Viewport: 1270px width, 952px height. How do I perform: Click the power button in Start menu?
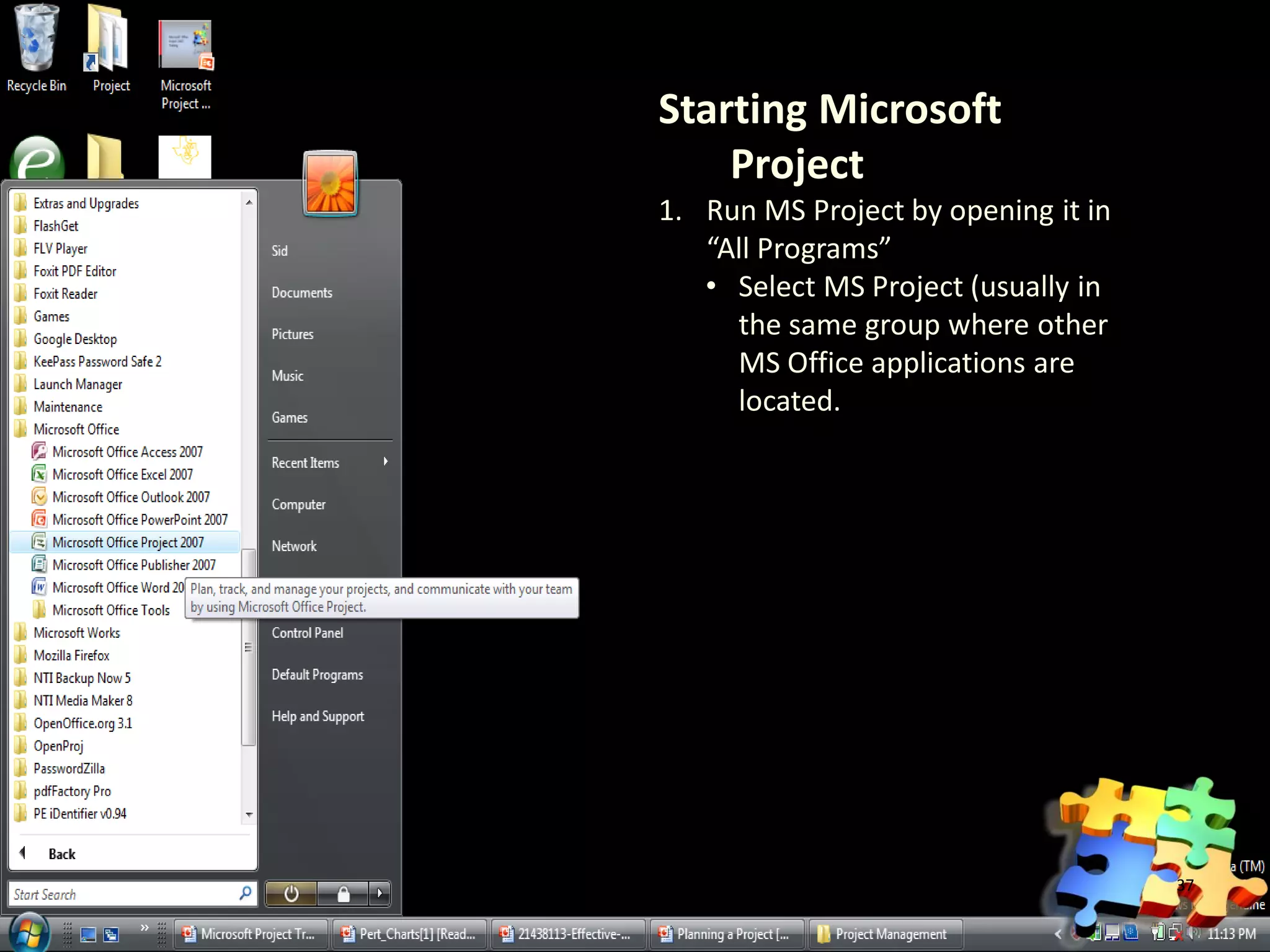pyautogui.click(x=291, y=894)
